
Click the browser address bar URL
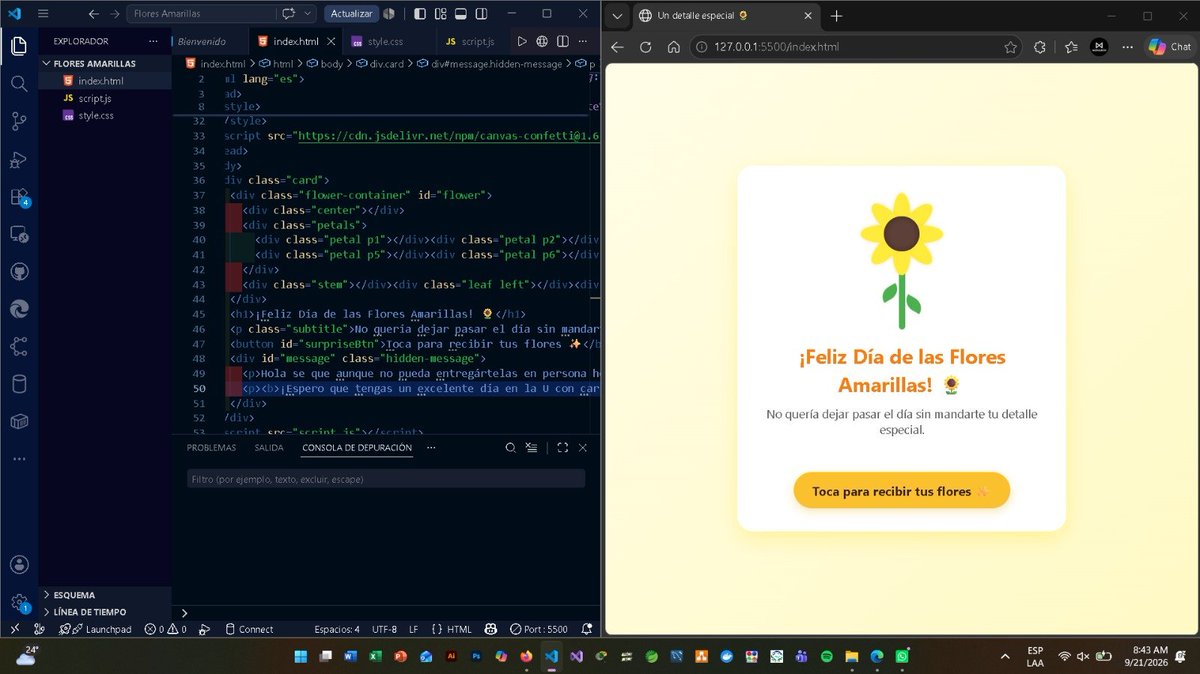pyautogui.click(x=777, y=47)
